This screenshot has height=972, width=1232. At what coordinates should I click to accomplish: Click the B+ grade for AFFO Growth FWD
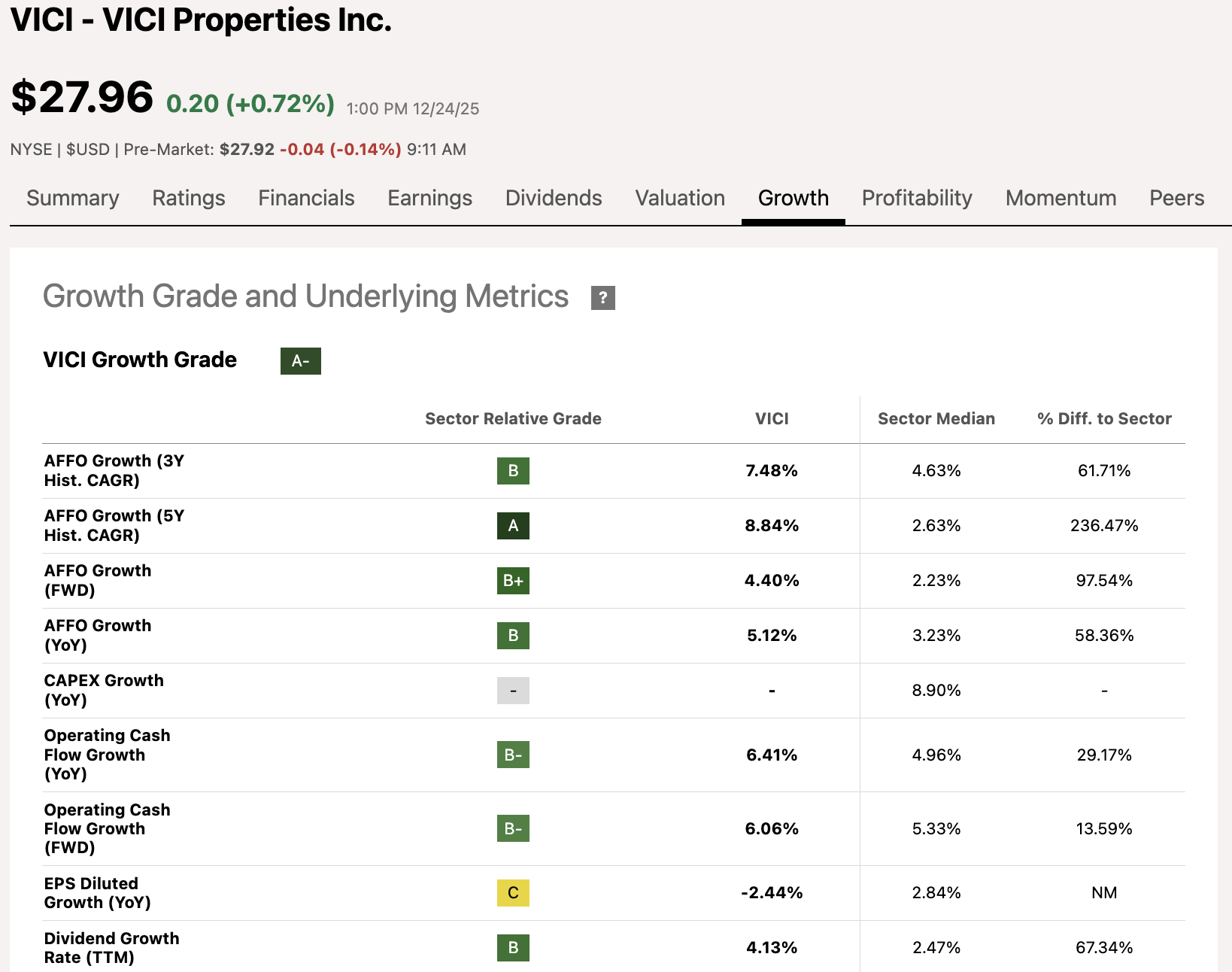click(x=513, y=581)
